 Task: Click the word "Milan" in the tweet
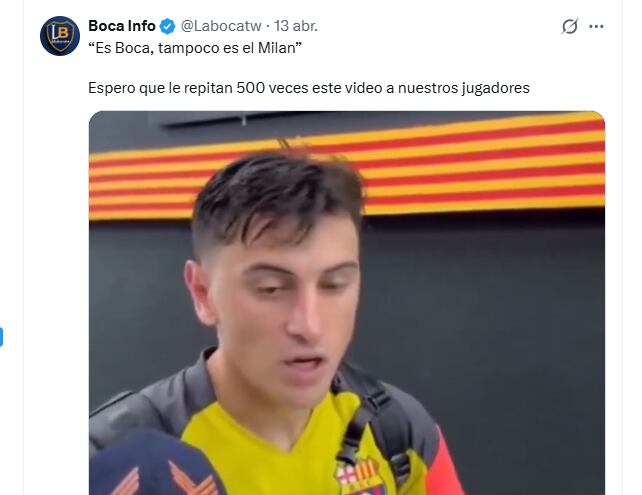279,48
